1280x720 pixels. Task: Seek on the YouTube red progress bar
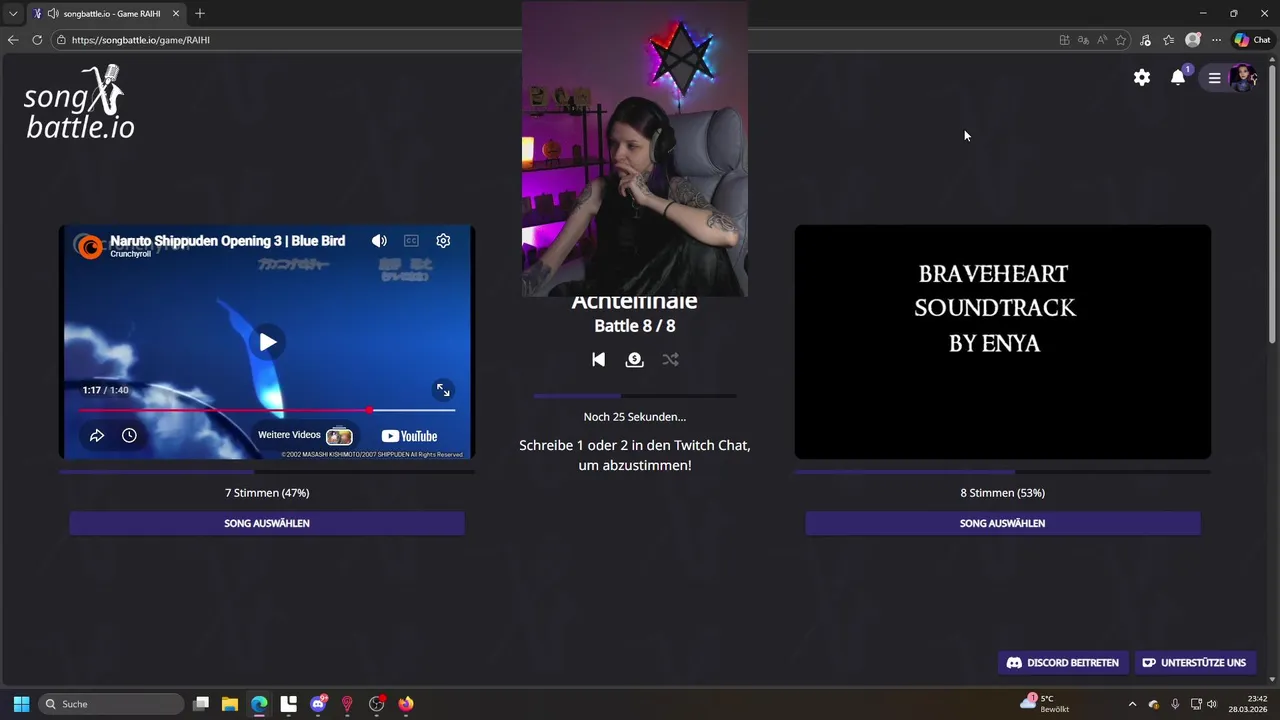266,410
